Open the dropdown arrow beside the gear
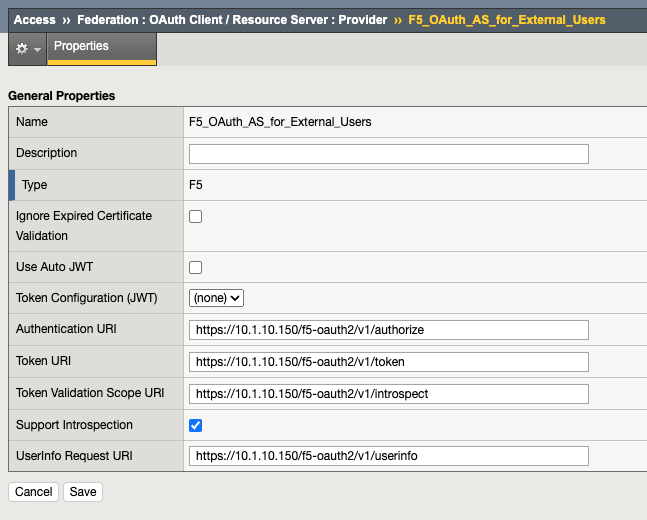 (37, 49)
